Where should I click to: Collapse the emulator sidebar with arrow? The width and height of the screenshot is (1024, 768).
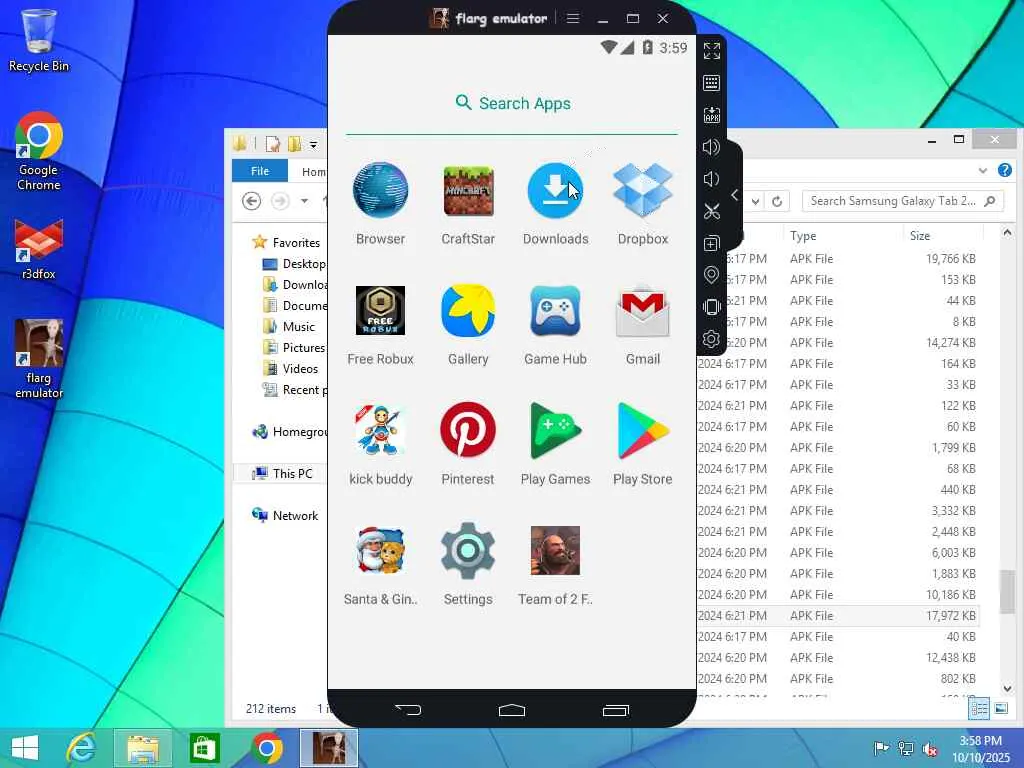click(735, 195)
